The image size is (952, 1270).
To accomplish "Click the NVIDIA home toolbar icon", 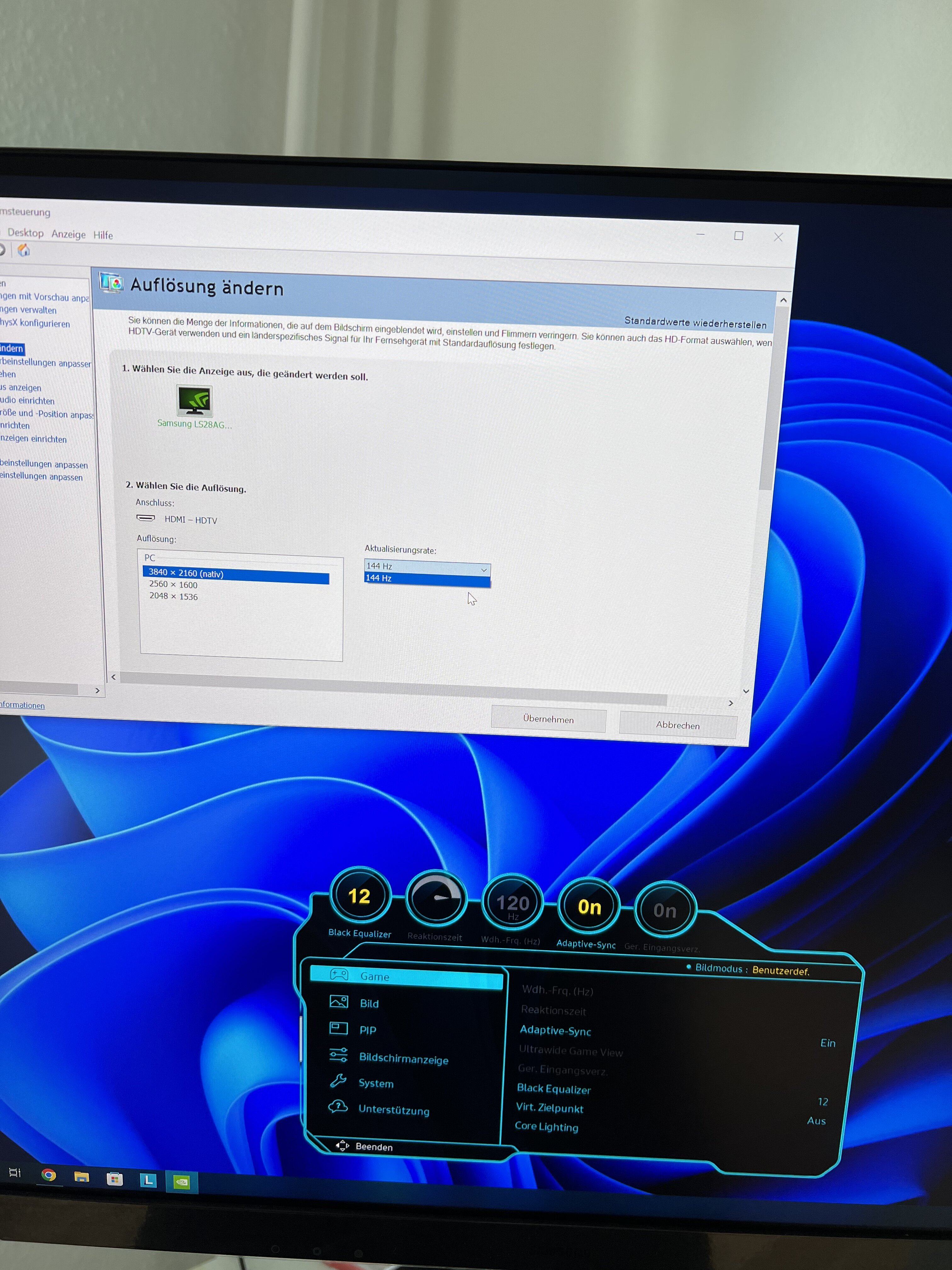I will [x=24, y=250].
